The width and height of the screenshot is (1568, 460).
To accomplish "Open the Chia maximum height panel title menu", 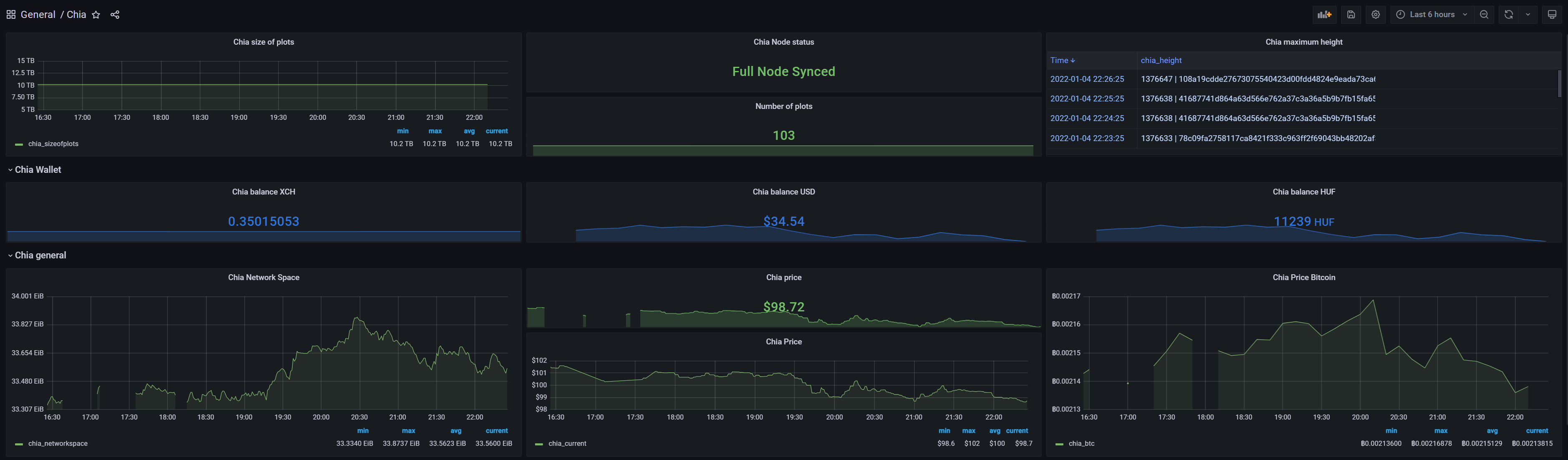I will (1304, 42).
